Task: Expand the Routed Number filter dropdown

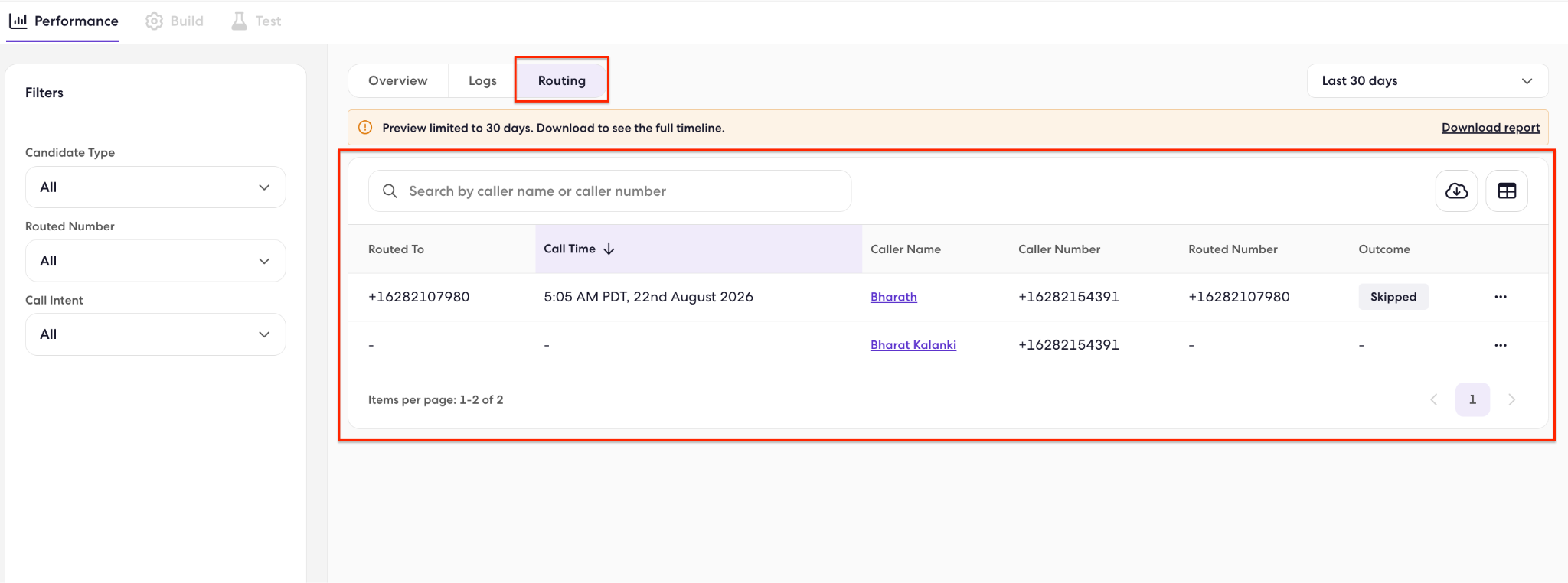Action: click(x=155, y=261)
